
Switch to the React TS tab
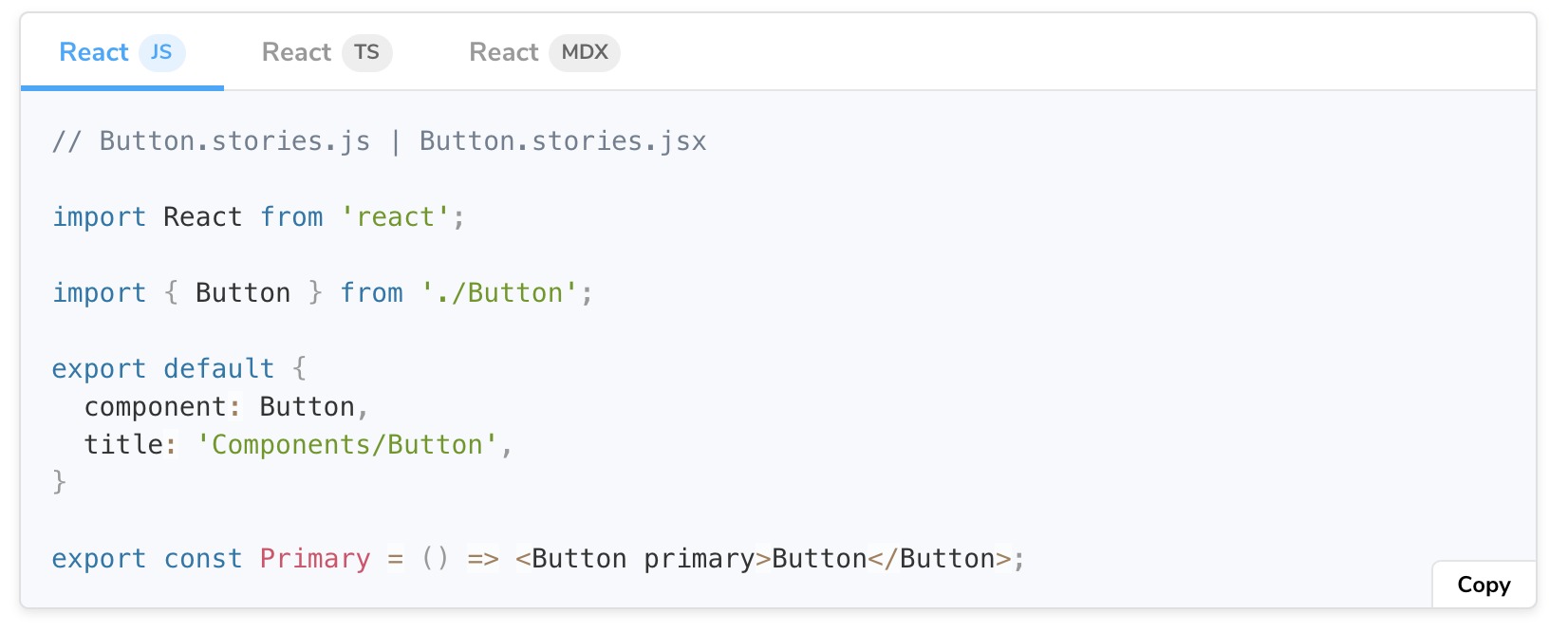(327, 52)
